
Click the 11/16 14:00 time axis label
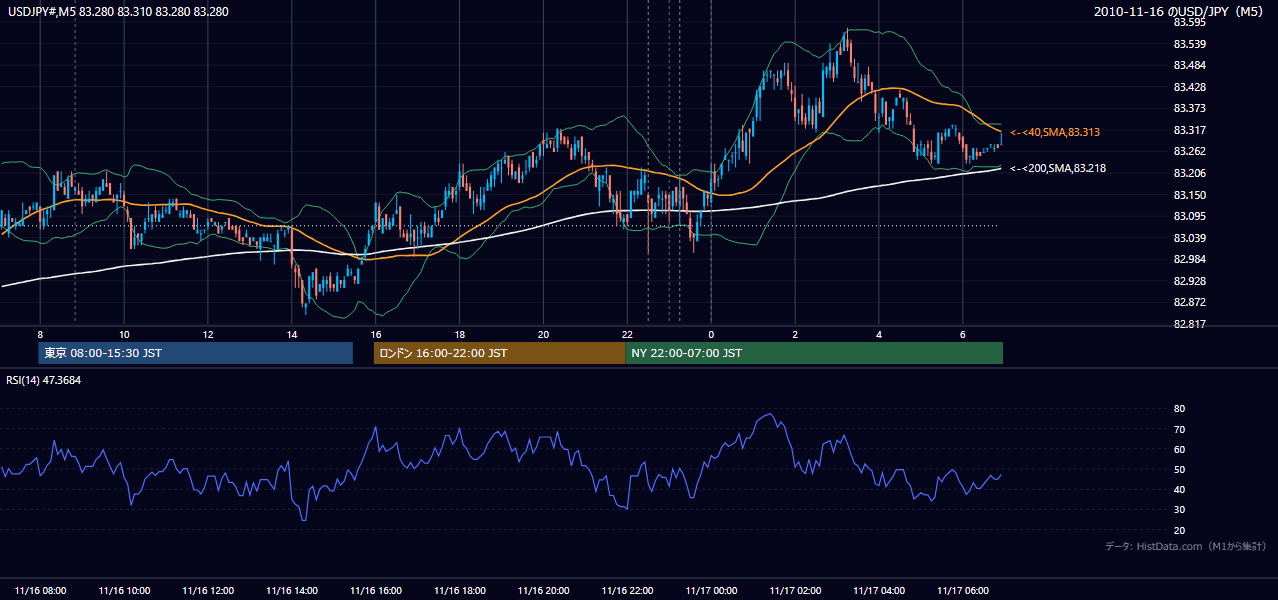(x=292, y=591)
